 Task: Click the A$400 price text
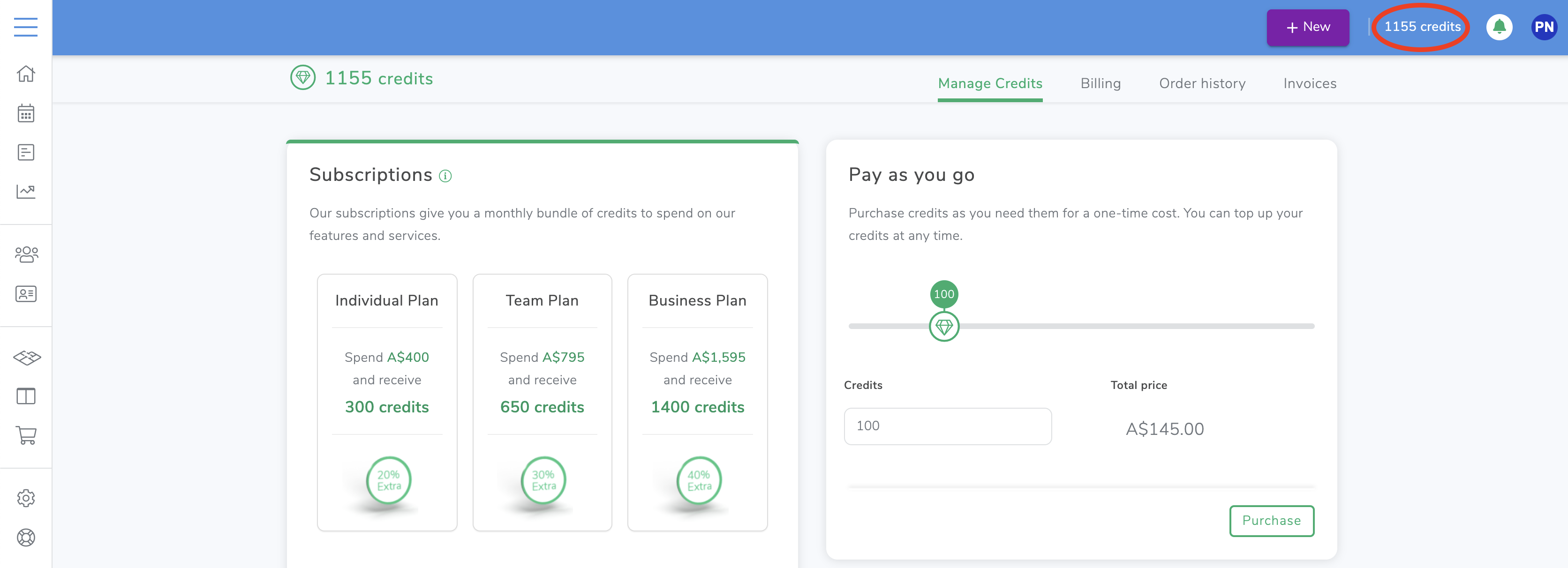408,358
